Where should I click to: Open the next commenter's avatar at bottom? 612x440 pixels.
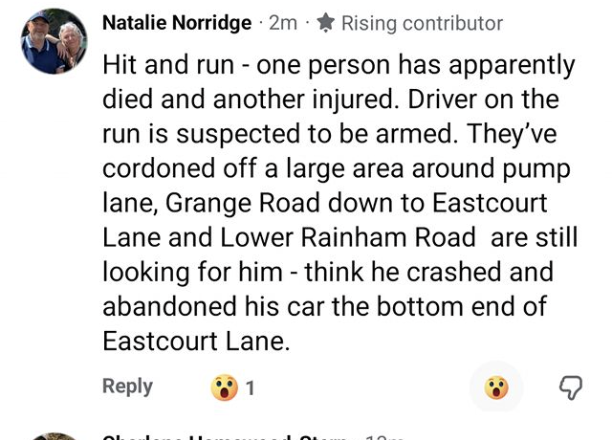[53, 436]
